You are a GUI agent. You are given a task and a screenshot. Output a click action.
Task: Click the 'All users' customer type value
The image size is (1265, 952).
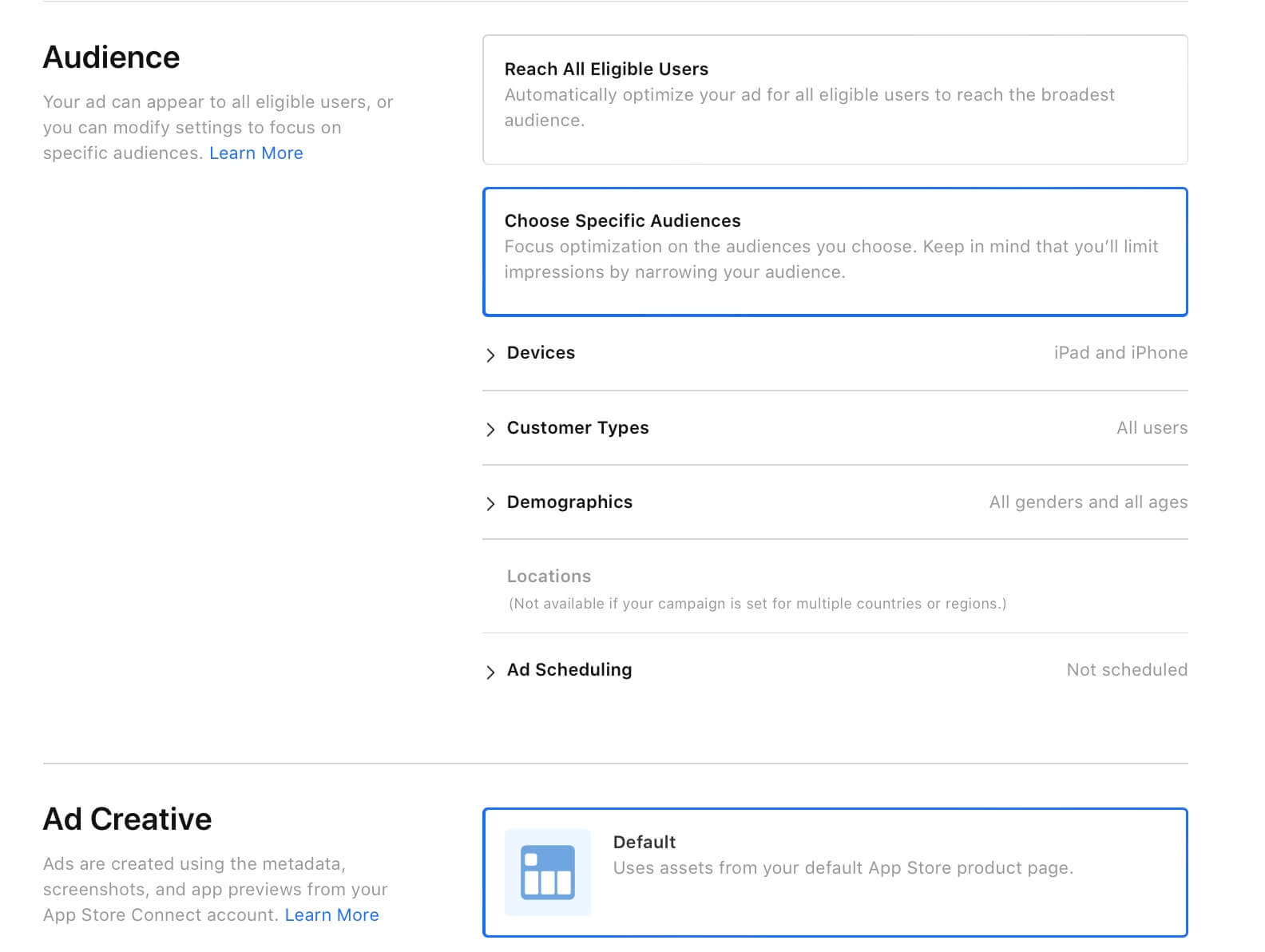tap(1151, 428)
